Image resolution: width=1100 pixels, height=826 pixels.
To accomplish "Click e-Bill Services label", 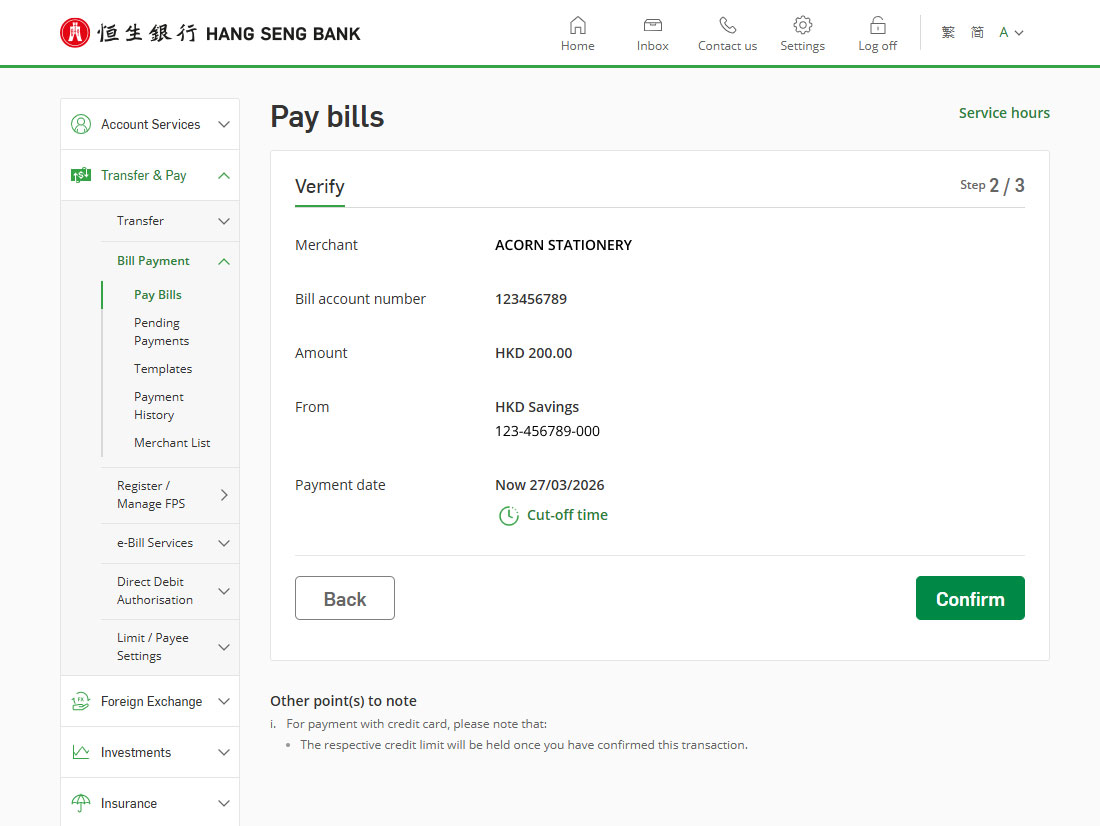I will [x=155, y=542].
